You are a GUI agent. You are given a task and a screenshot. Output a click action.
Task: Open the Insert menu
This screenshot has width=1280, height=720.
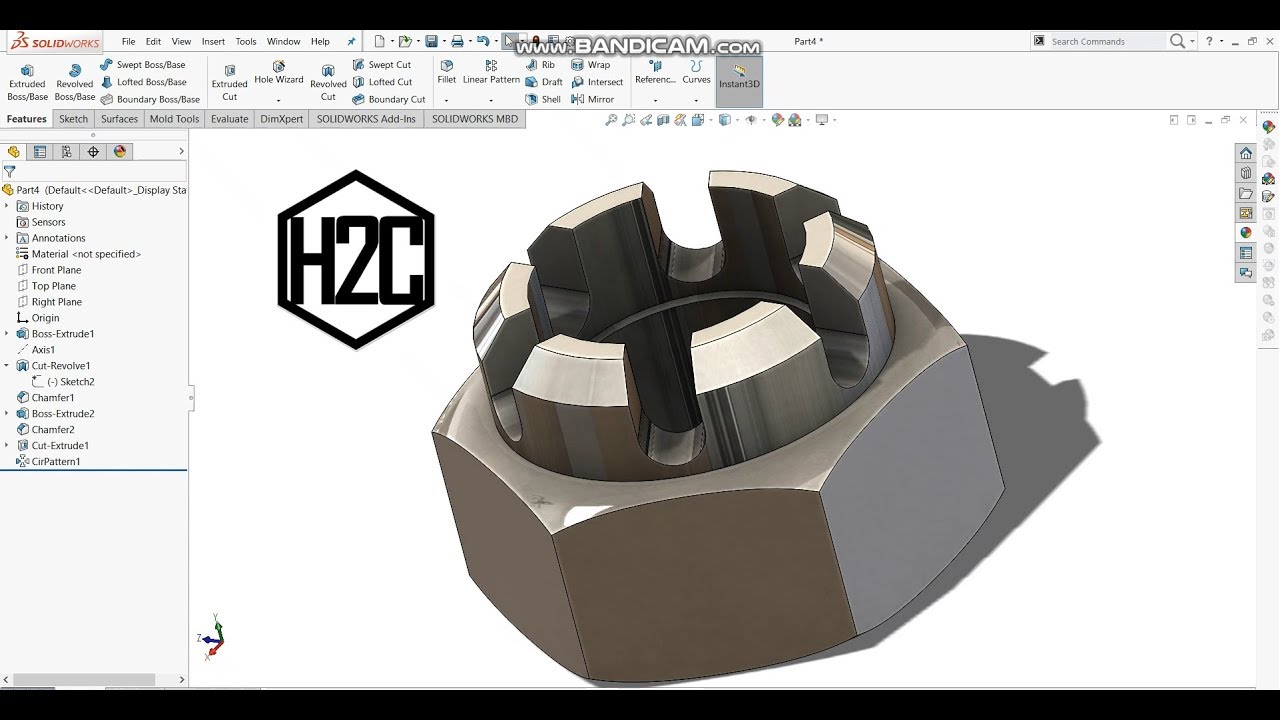click(213, 42)
